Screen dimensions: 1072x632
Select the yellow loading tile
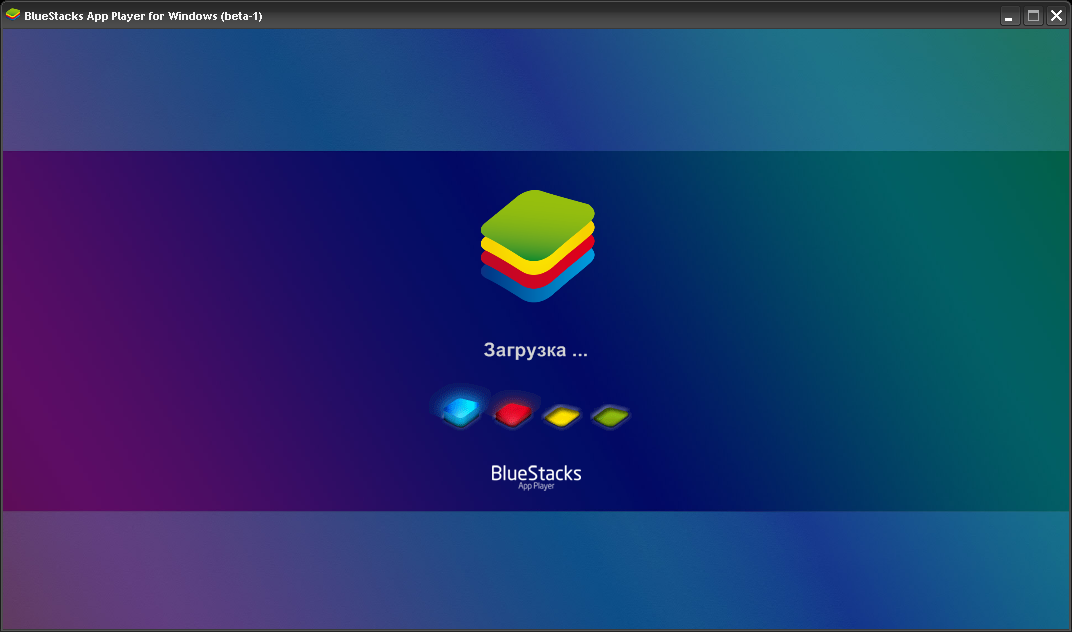click(562, 415)
